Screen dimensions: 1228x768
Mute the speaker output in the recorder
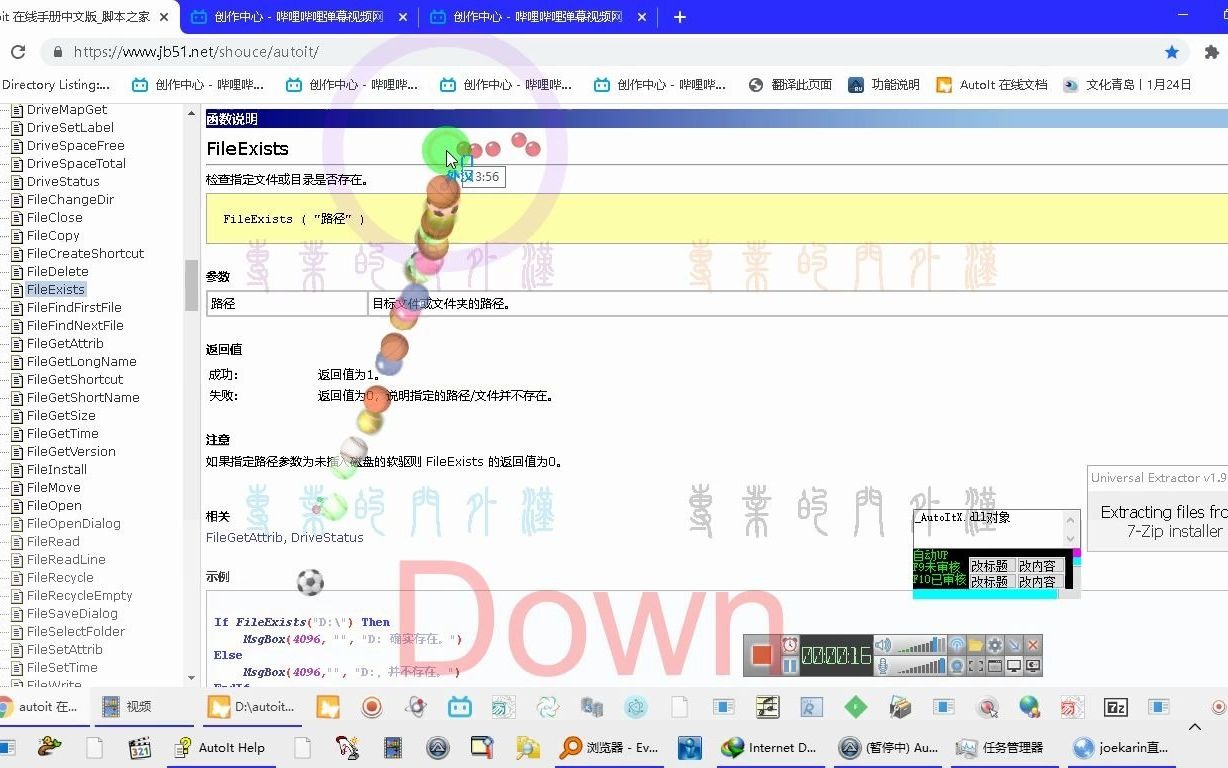883,644
